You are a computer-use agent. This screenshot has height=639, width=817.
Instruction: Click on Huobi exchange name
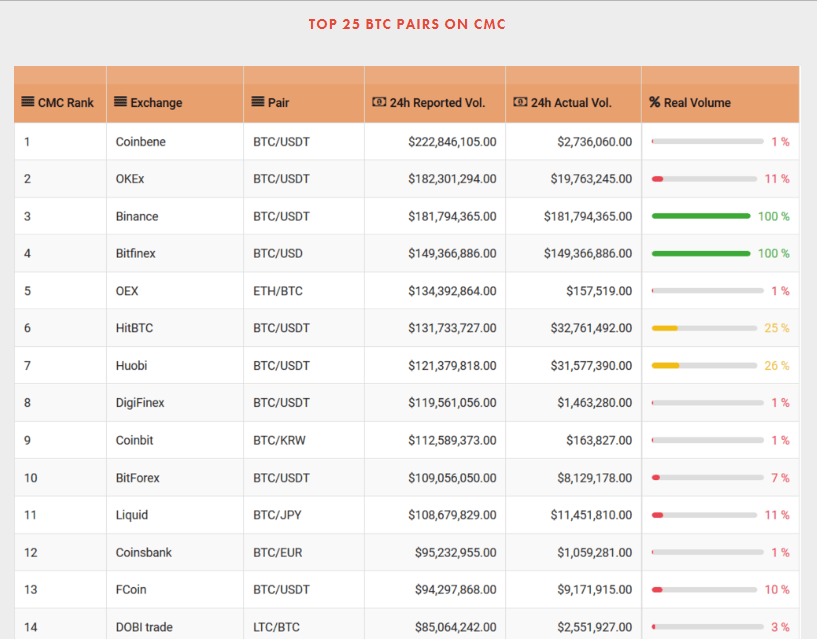[132, 366]
